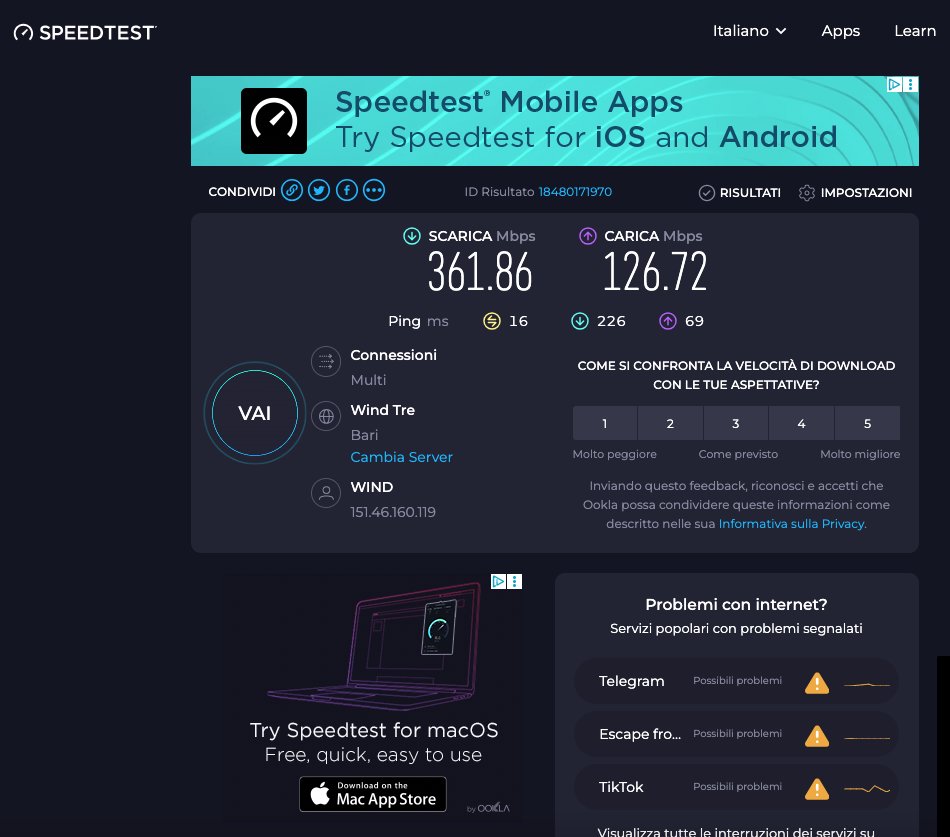Expand the TikTok problems entry
The width and height of the screenshot is (950, 837).
(736, 787)
